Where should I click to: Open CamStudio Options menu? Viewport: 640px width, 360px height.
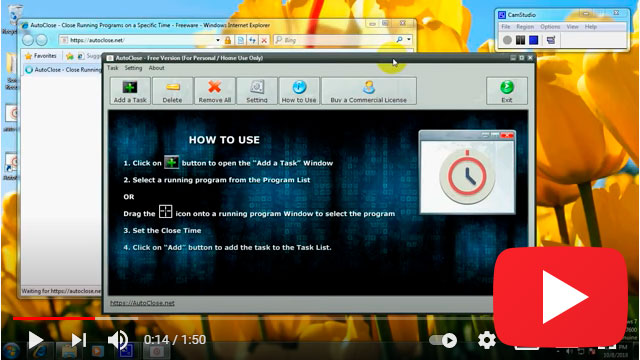550,27
